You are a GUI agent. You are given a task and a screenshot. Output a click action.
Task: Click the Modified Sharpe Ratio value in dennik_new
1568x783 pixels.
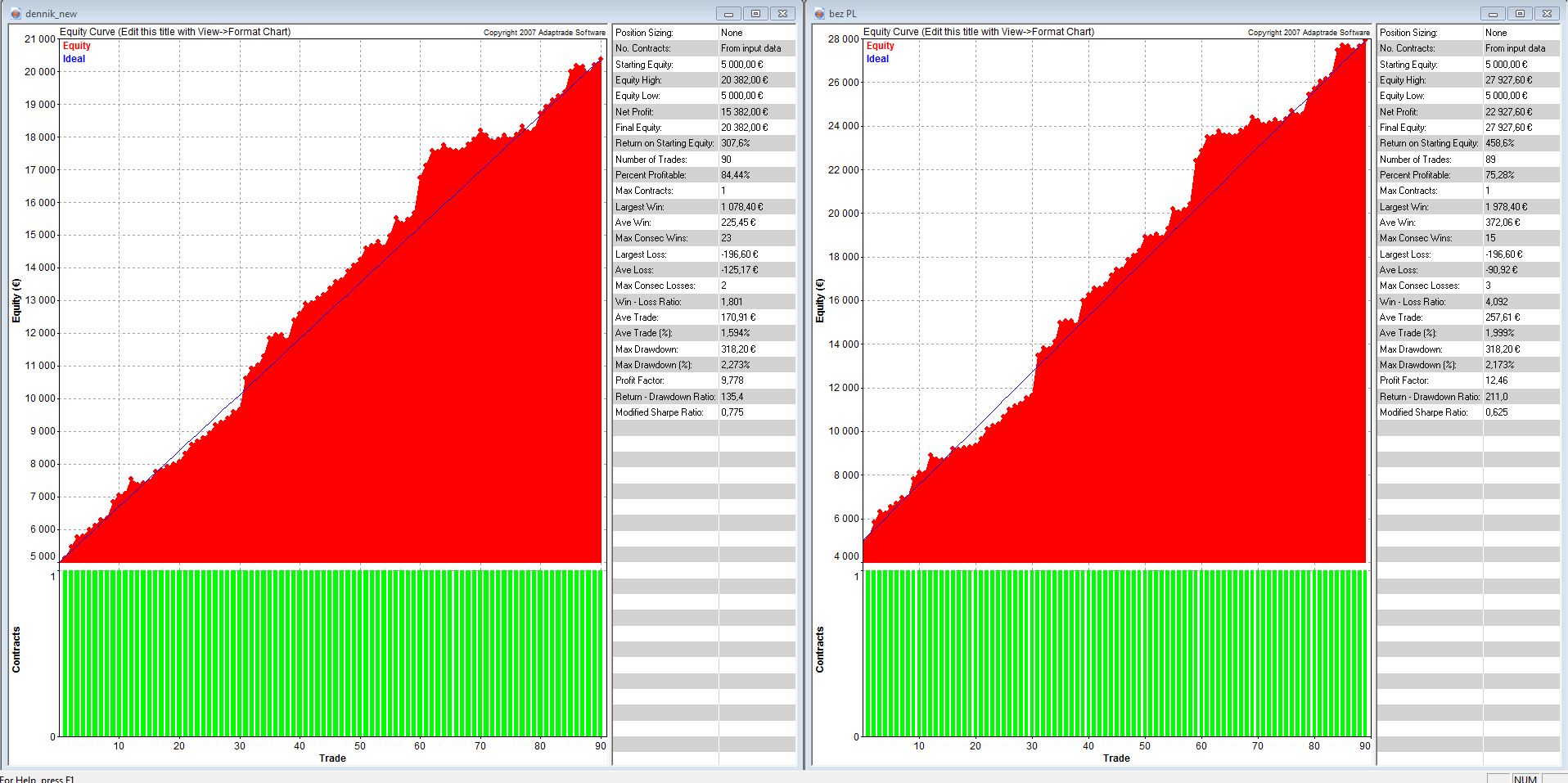point(732,412)
